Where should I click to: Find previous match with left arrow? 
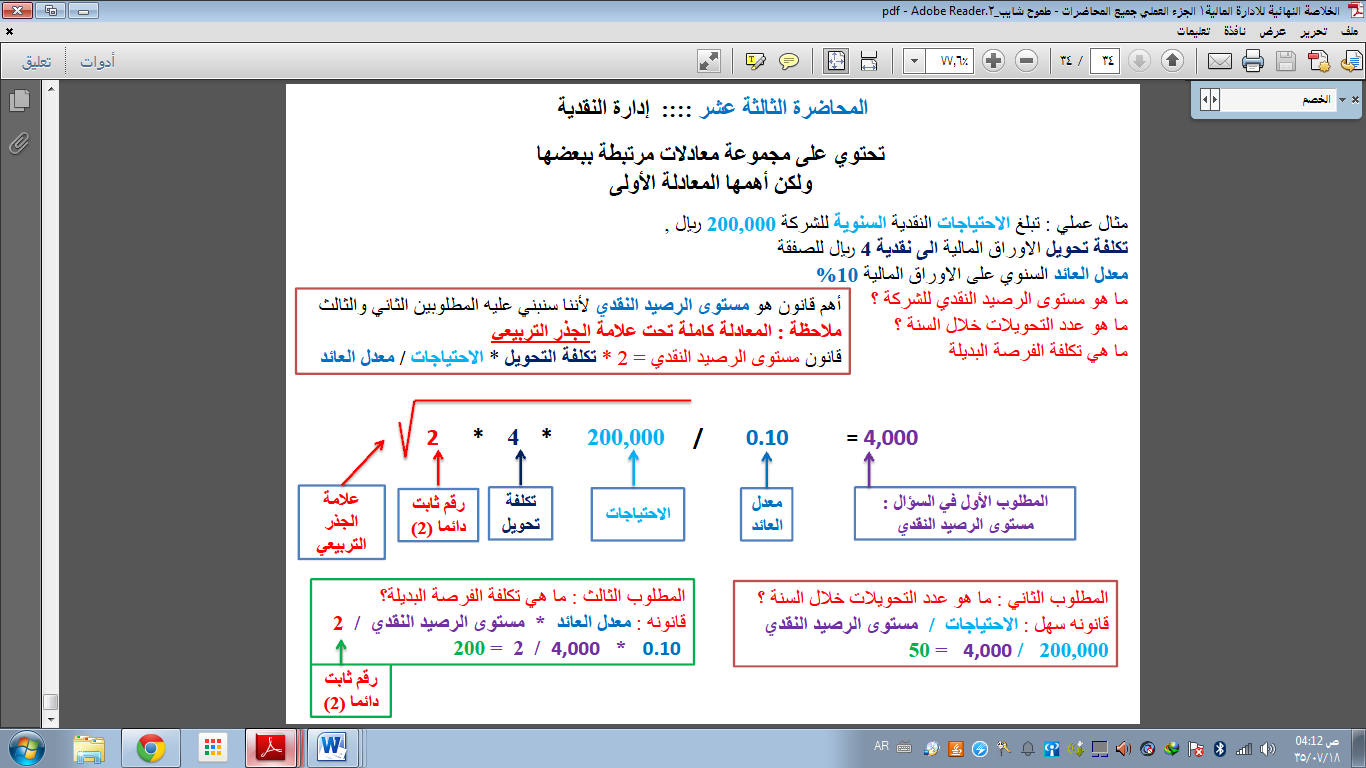[x=1205, y=100]
